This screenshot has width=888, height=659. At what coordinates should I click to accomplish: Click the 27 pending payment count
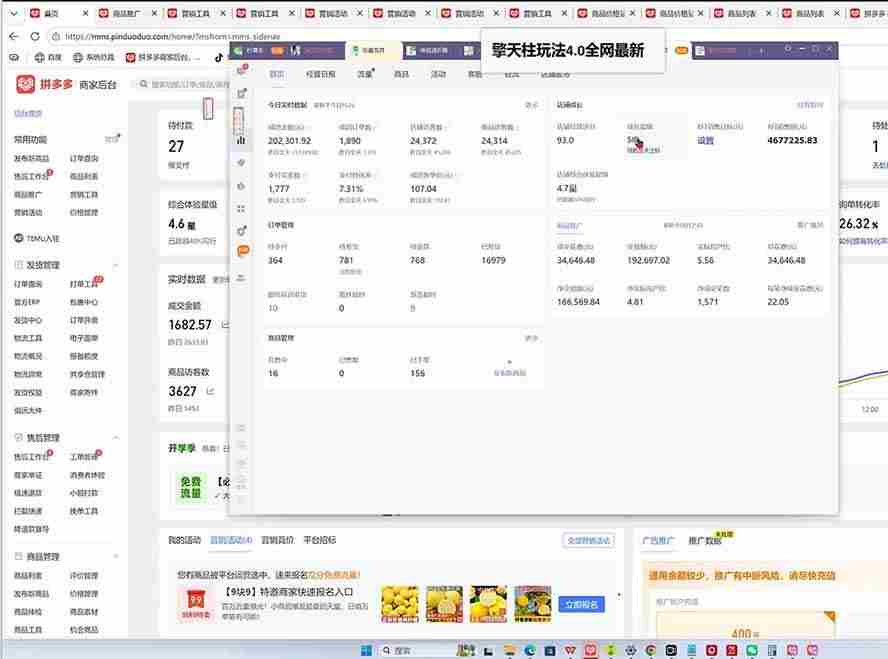pyautogui.click(x=176, y=147)
